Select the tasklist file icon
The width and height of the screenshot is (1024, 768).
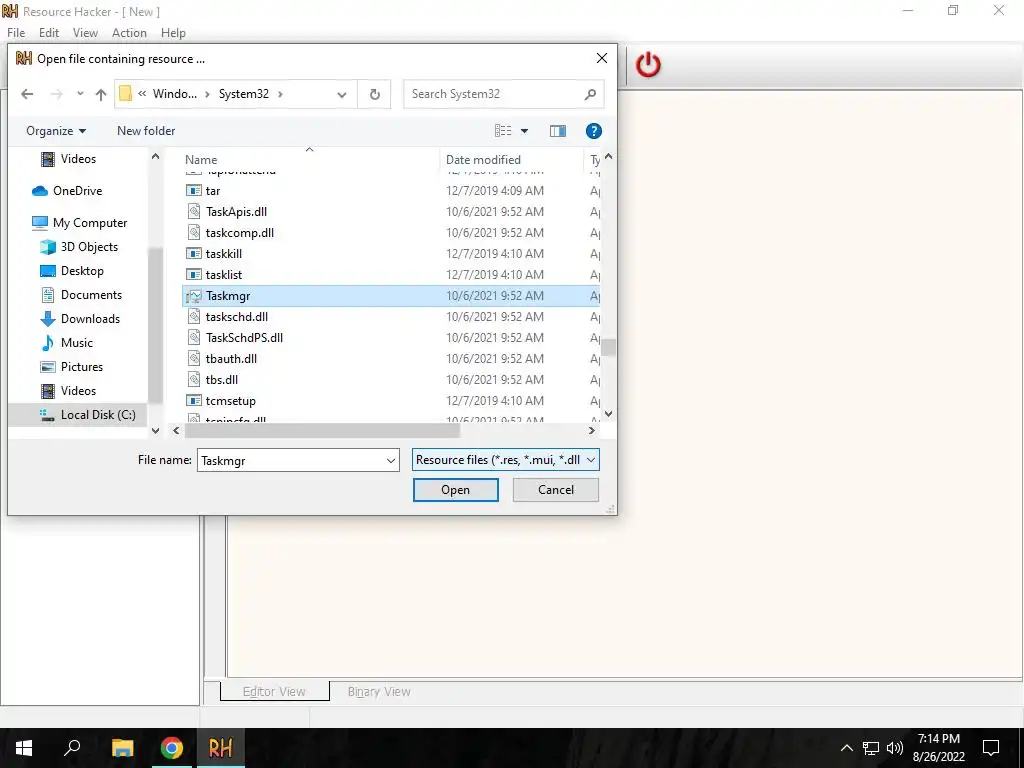tap(194, 275)
